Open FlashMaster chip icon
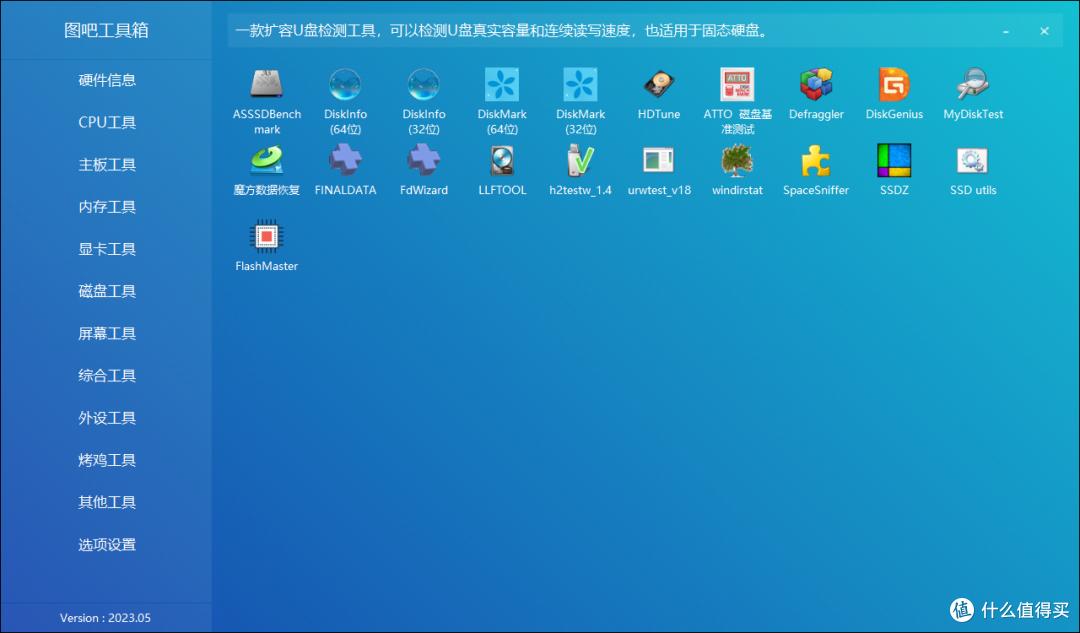1080x633 pixels. (267, 236)
